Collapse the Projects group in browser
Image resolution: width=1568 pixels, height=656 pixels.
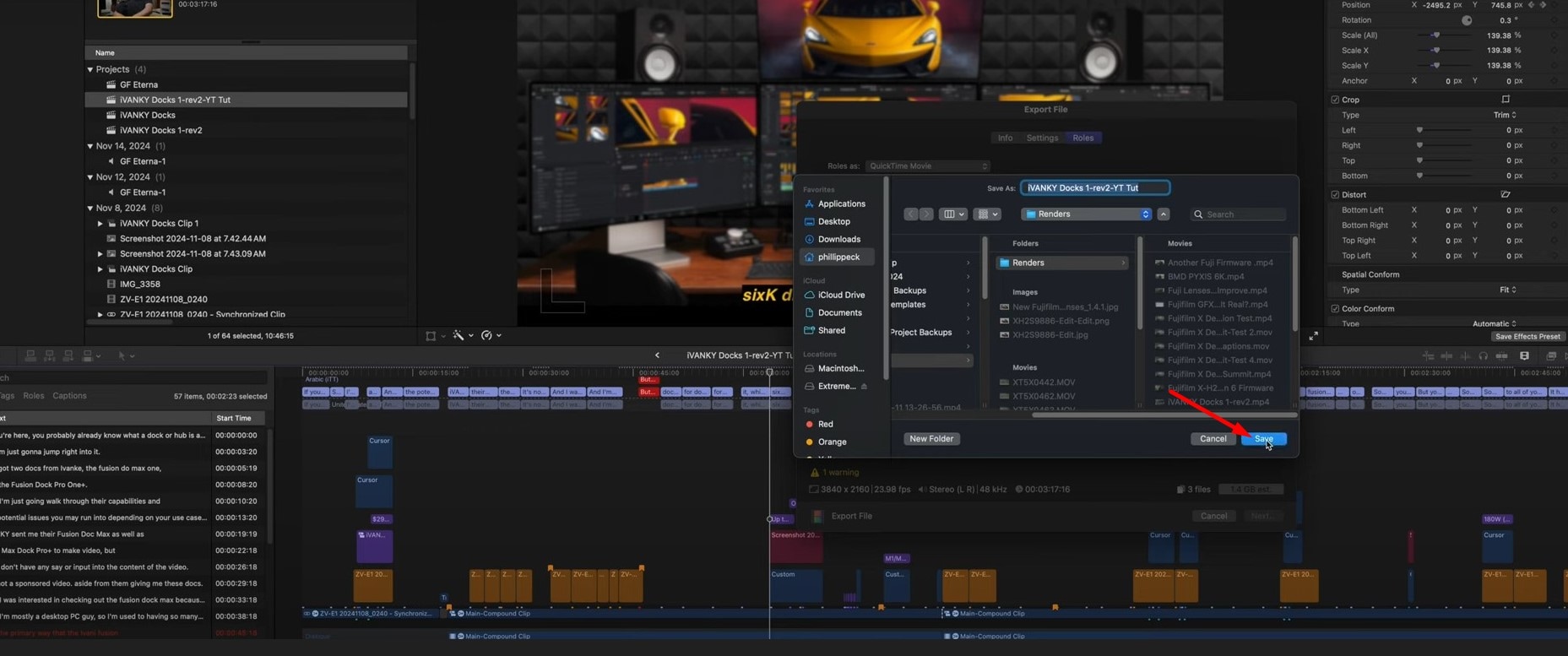click(x=90, y=69)
